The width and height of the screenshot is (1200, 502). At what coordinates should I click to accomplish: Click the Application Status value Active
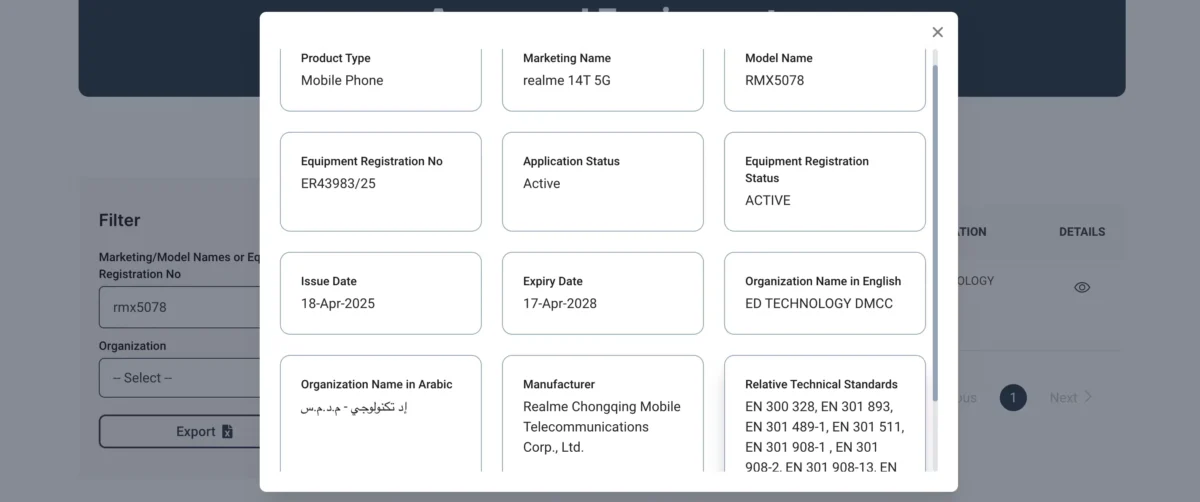(541, 183)
